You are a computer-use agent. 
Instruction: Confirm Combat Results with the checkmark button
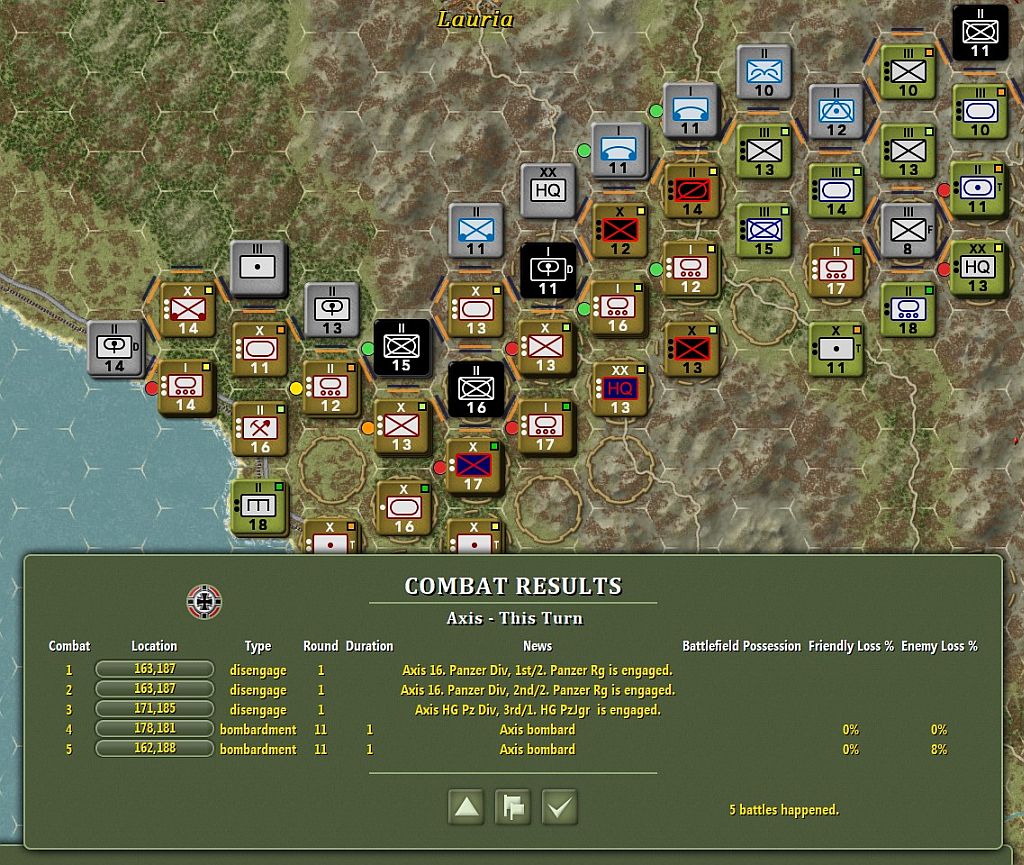point(560,808)
